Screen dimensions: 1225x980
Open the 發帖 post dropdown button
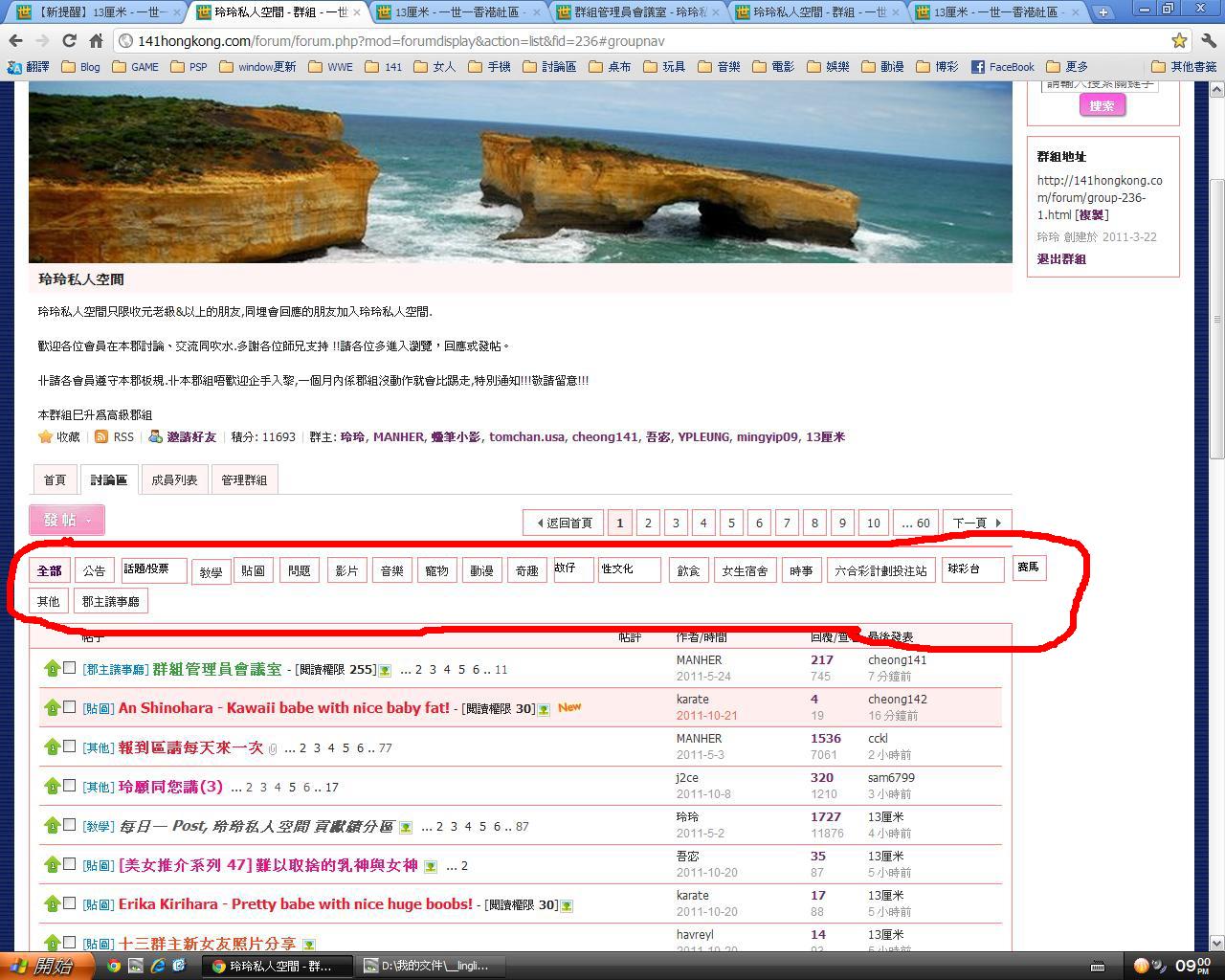pos(67,520)
